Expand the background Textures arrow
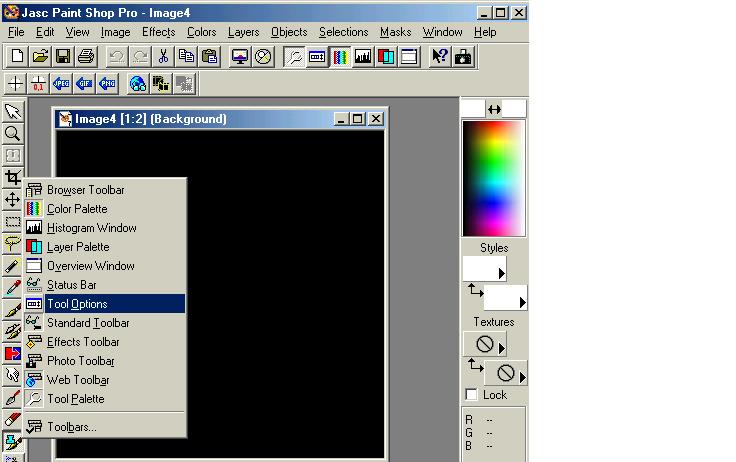The image size is (736, 462). tap(522, 376)
